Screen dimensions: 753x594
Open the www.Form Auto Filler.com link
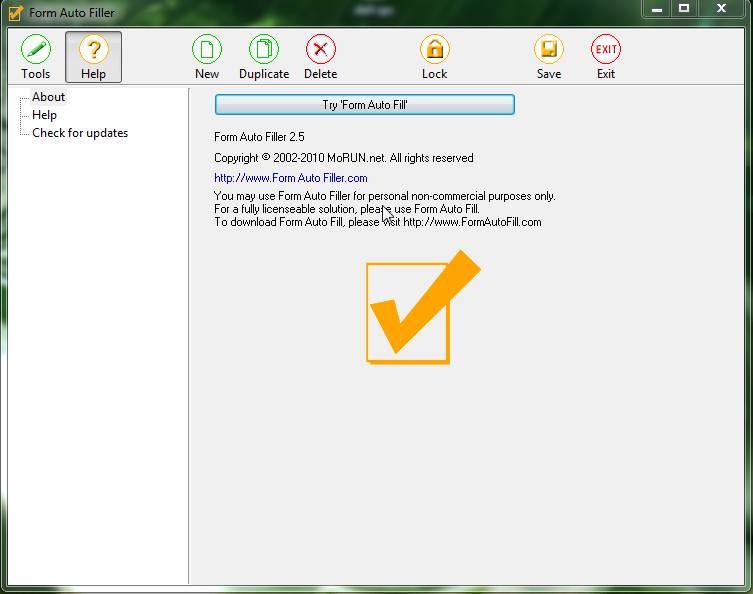click(291, 178)
